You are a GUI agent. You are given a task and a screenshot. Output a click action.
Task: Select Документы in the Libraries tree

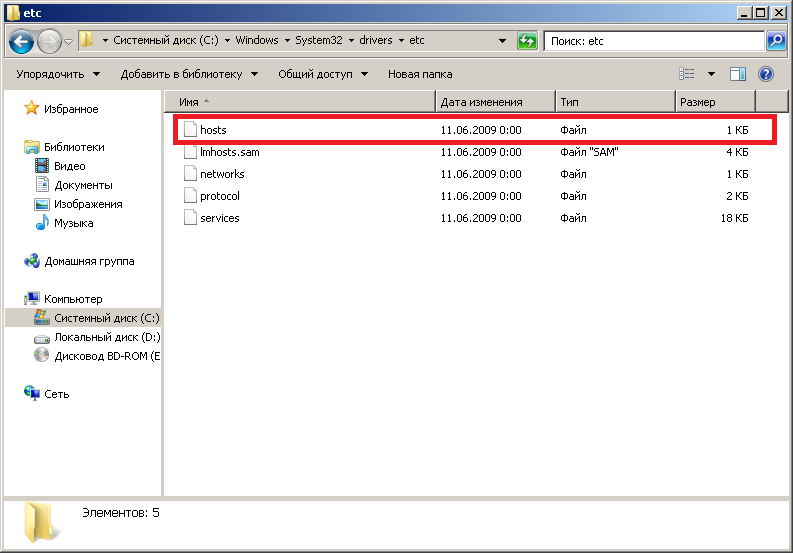pyautogui.click(x=83, y=185)
